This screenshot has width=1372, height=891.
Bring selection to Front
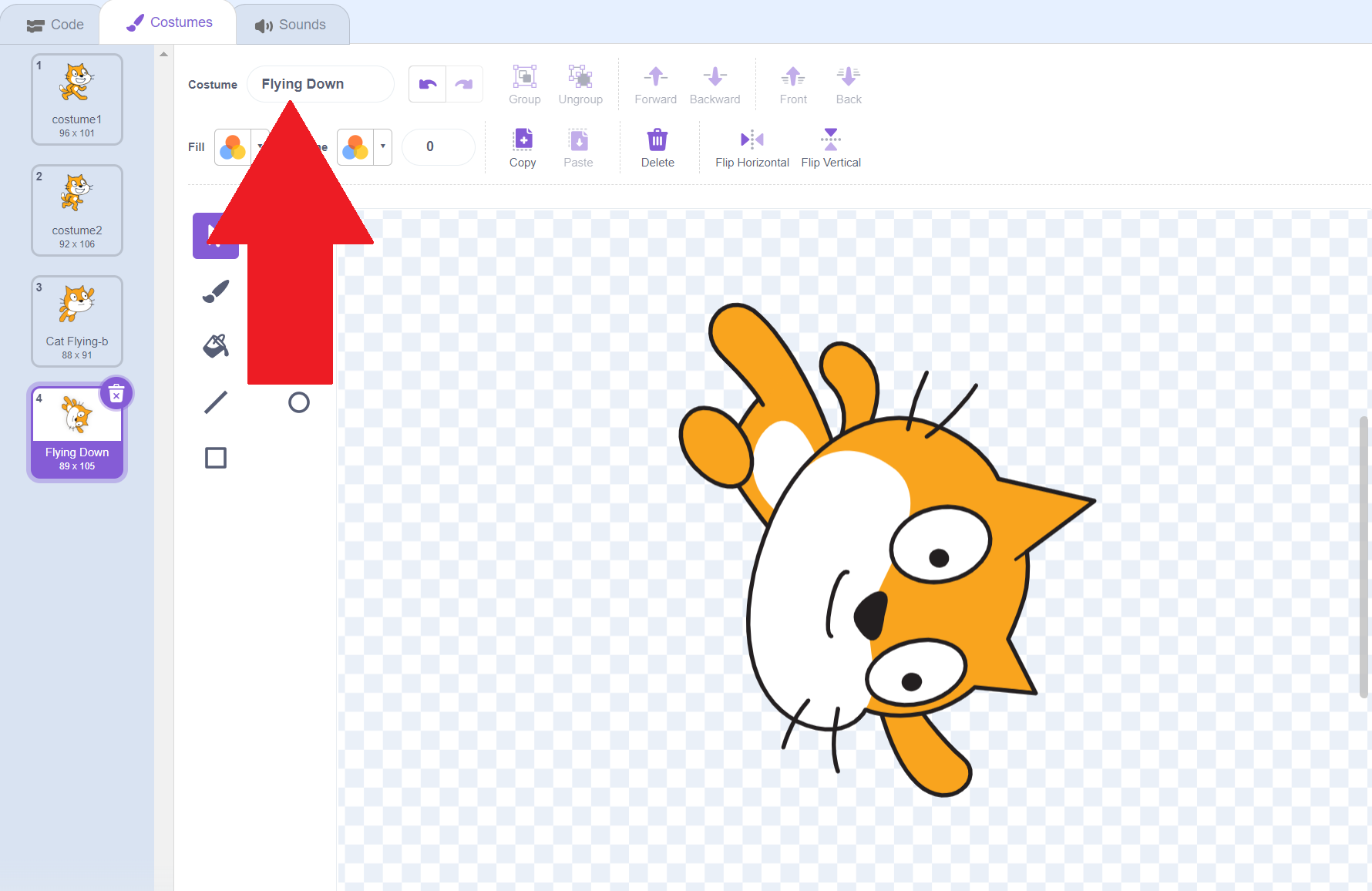(x=793, y=85)
